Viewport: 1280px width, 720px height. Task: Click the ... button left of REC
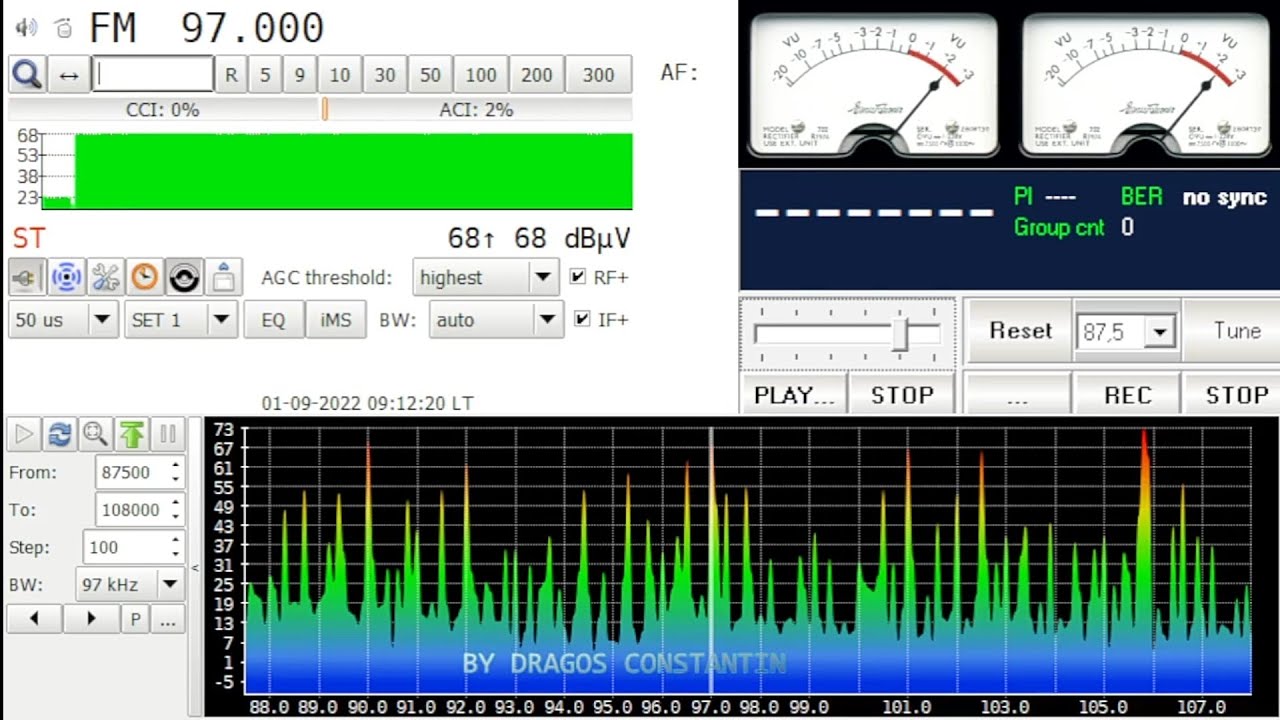pos(1017,395)
